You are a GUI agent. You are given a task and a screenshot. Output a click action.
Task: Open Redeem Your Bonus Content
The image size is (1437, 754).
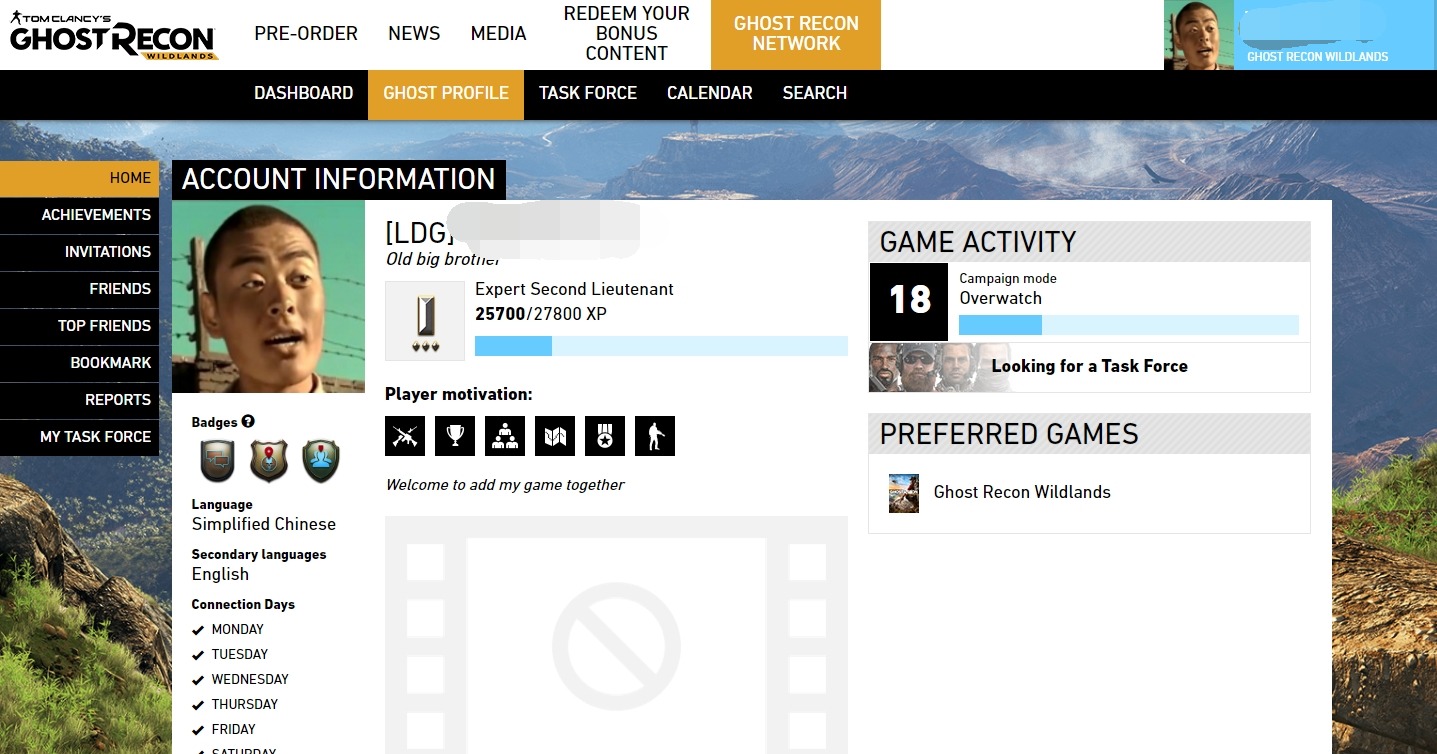click(x=627, y=34)
